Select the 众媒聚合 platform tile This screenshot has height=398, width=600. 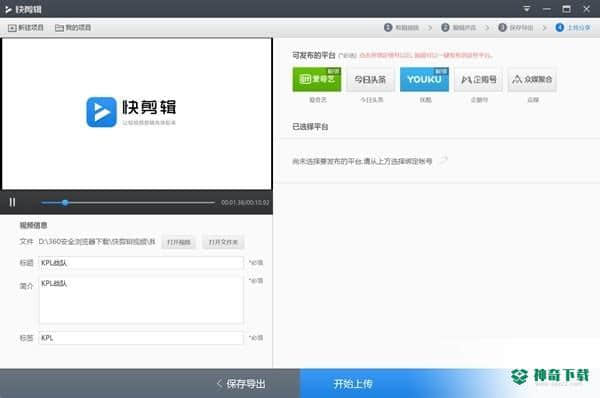coord(532,79)
